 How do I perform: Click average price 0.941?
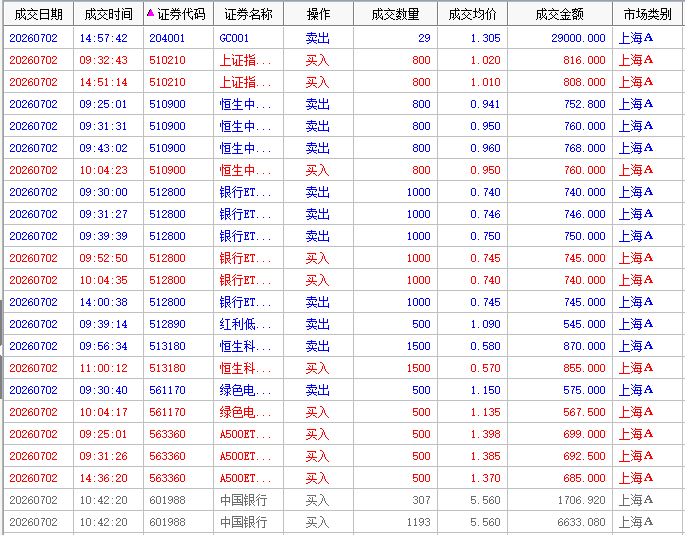pyautogui.click(x=485, y=104)
